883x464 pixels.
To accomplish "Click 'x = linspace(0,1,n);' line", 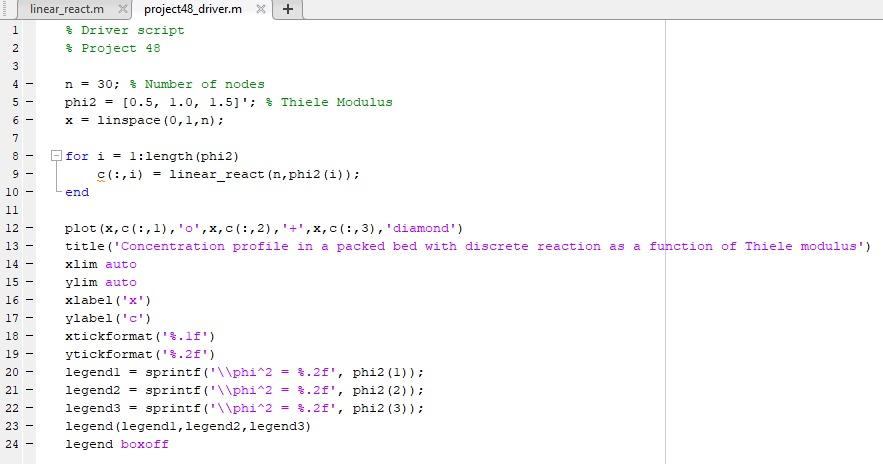I will (x=144, y=121).
